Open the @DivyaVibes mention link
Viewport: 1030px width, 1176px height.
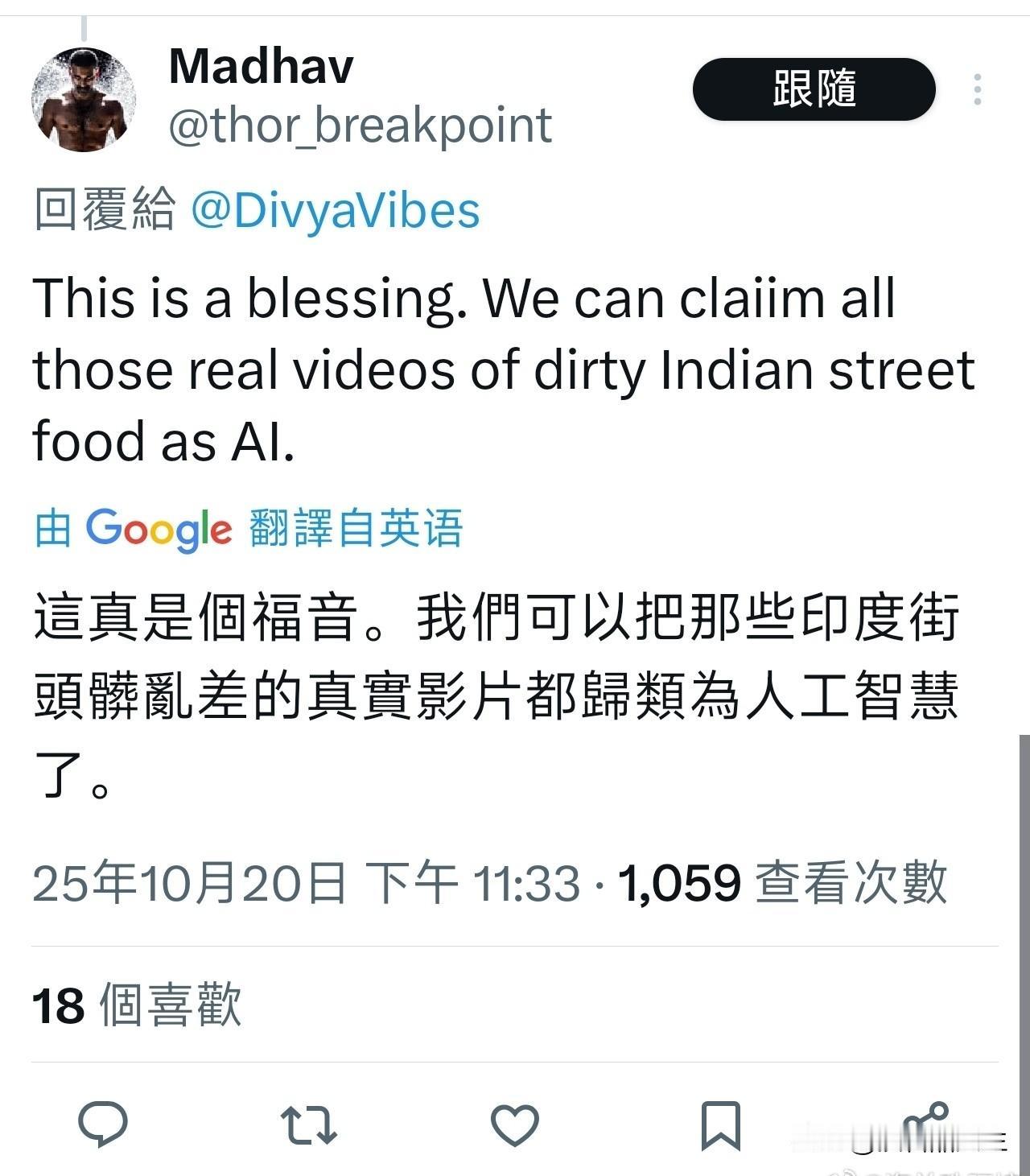click(x=335, y=211)
